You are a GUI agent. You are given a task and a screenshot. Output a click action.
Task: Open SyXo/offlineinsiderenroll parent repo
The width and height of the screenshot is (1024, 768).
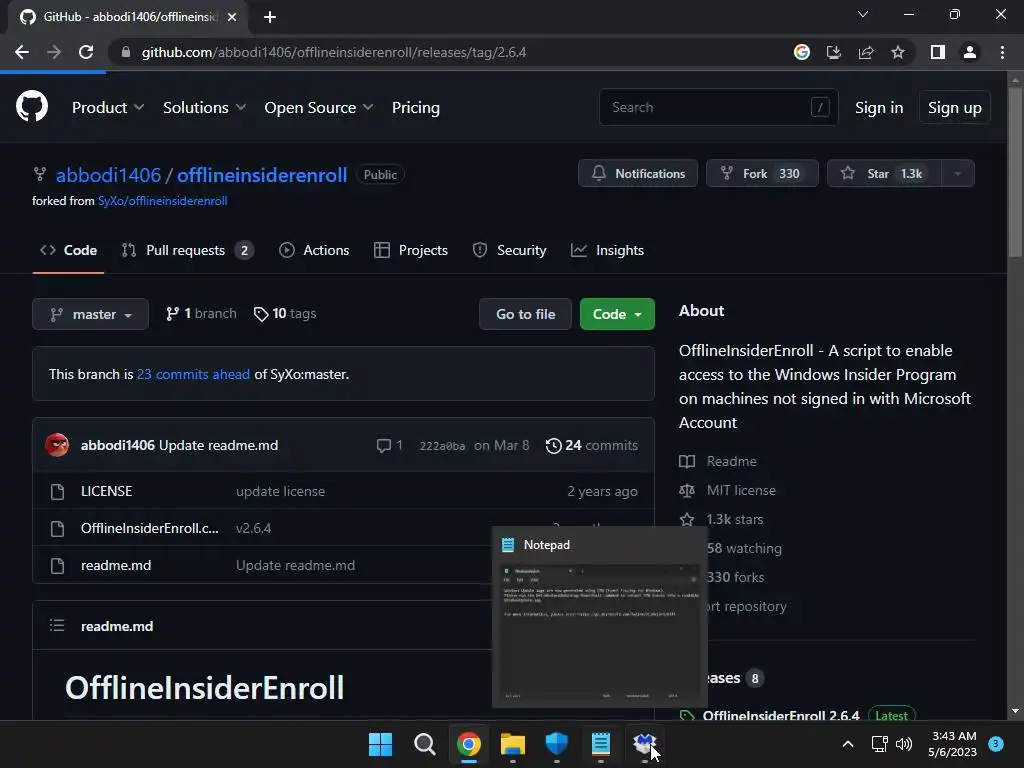(163, 201)
